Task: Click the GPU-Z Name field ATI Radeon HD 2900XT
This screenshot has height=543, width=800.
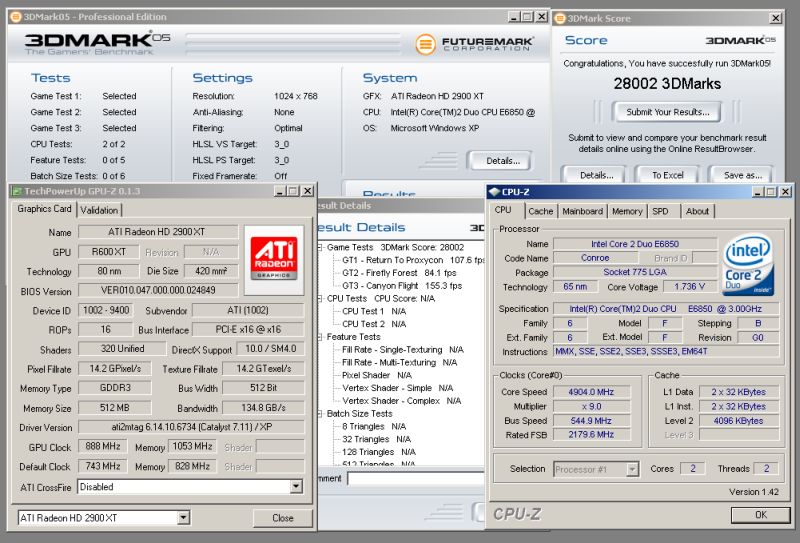Action: tap(158, 232)
